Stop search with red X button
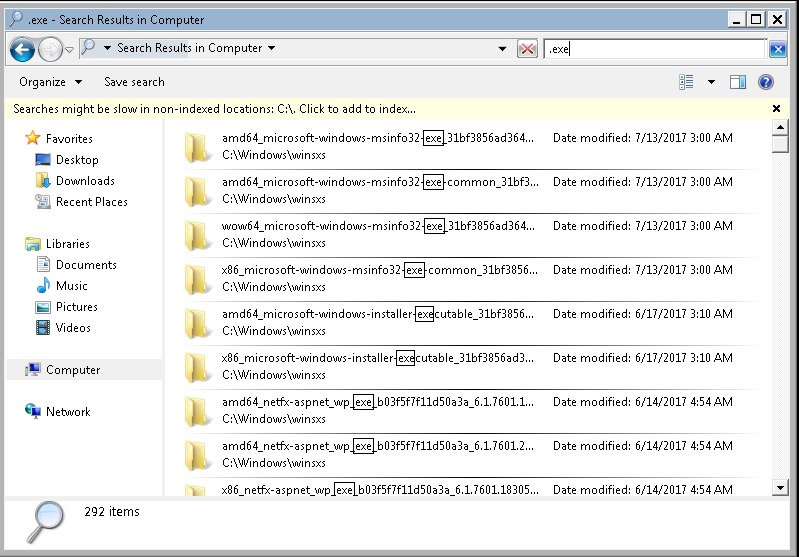The height and width of the screenshot is (557, 799). (527, 49)
